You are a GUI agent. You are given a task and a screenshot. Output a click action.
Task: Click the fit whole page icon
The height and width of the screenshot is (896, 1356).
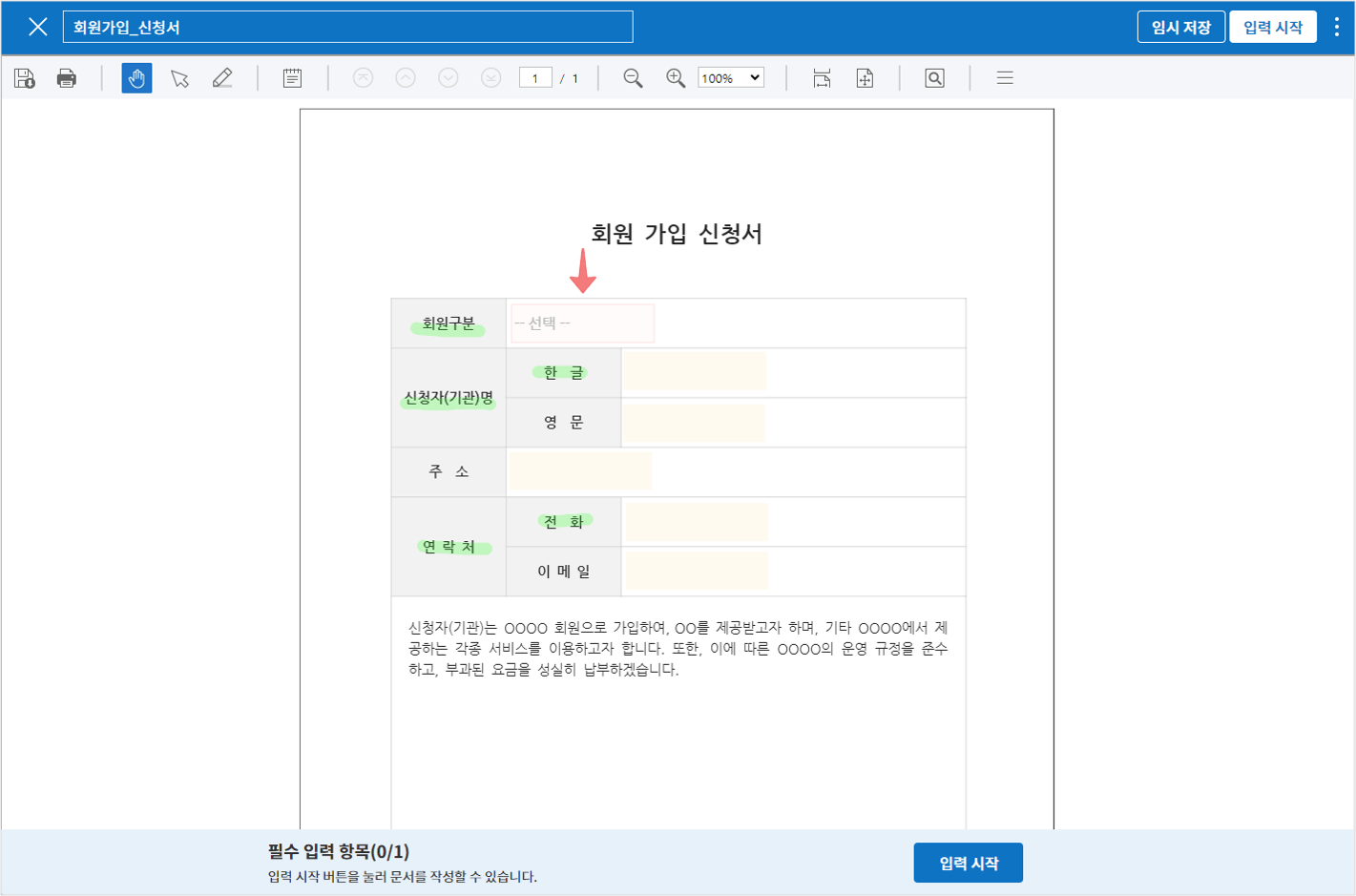[x=865, y=78]
